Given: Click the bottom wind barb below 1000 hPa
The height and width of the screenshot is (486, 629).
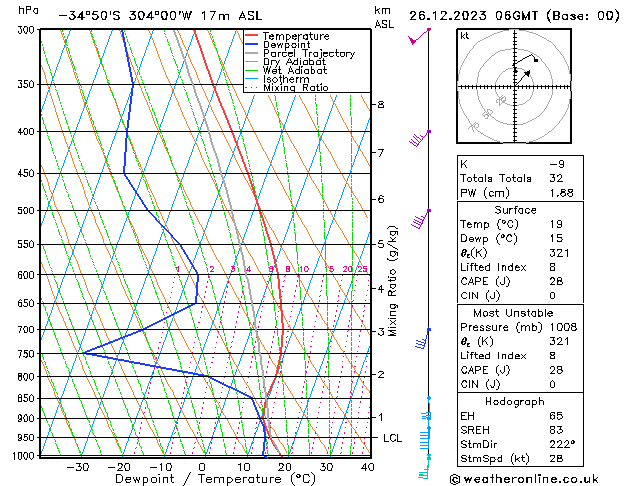Looking at the screenshot, I should [x=424, y=467].
